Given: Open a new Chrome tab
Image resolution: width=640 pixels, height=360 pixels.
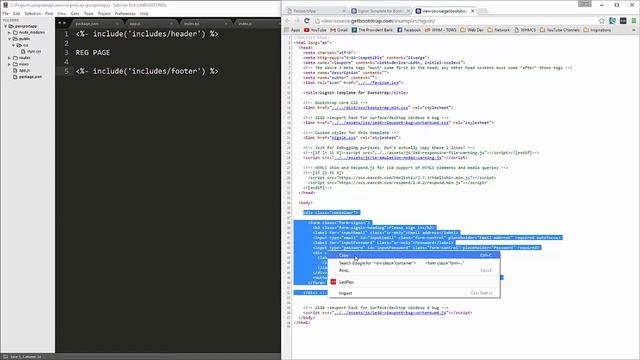Looking at the screenshot, I should coord(483,11).
